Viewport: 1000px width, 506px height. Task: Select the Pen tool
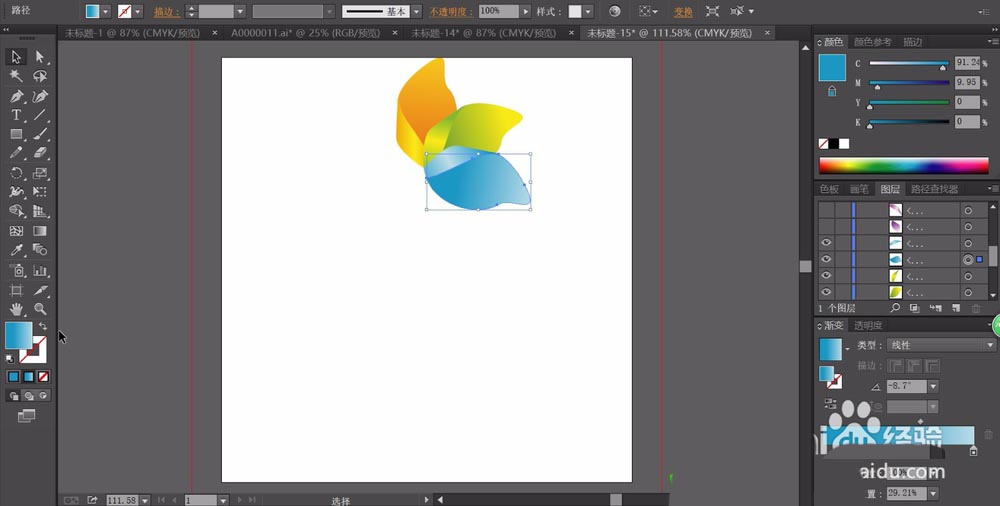[16, 96]
